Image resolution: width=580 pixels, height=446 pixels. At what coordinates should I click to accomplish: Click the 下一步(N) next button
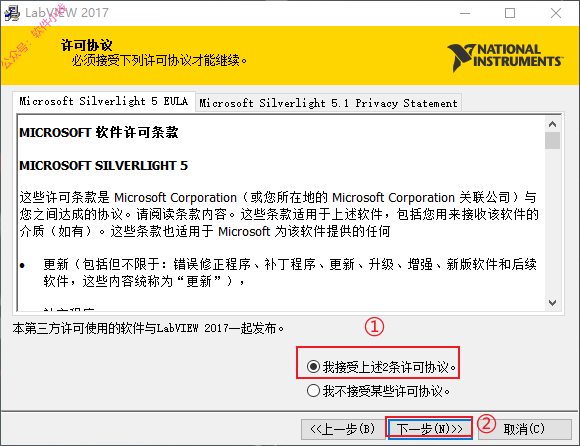tap(429, 429)
